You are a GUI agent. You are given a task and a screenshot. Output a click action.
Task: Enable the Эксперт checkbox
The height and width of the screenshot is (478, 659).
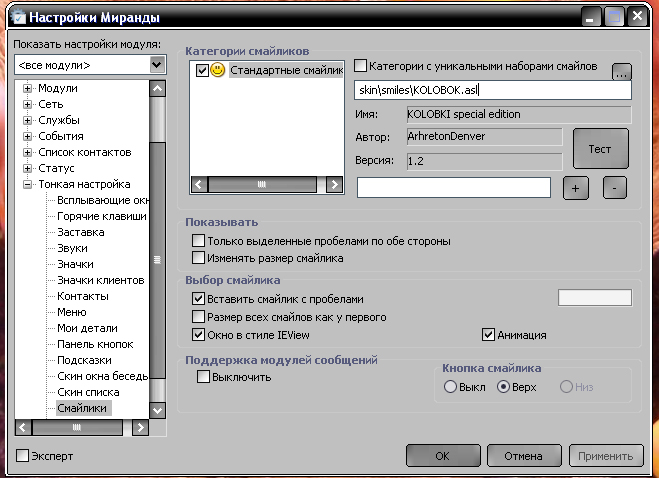[x=23, y=456]
